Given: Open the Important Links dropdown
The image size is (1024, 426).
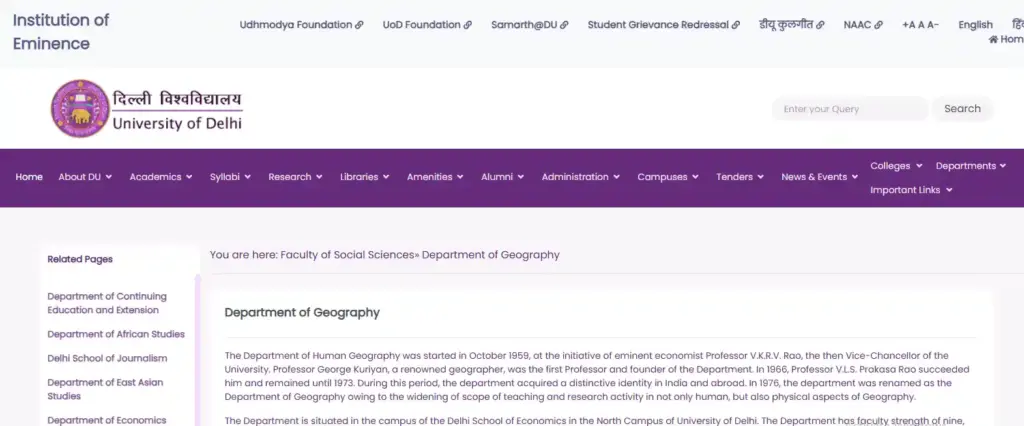Looking at the screenshot, I should 910,190.
